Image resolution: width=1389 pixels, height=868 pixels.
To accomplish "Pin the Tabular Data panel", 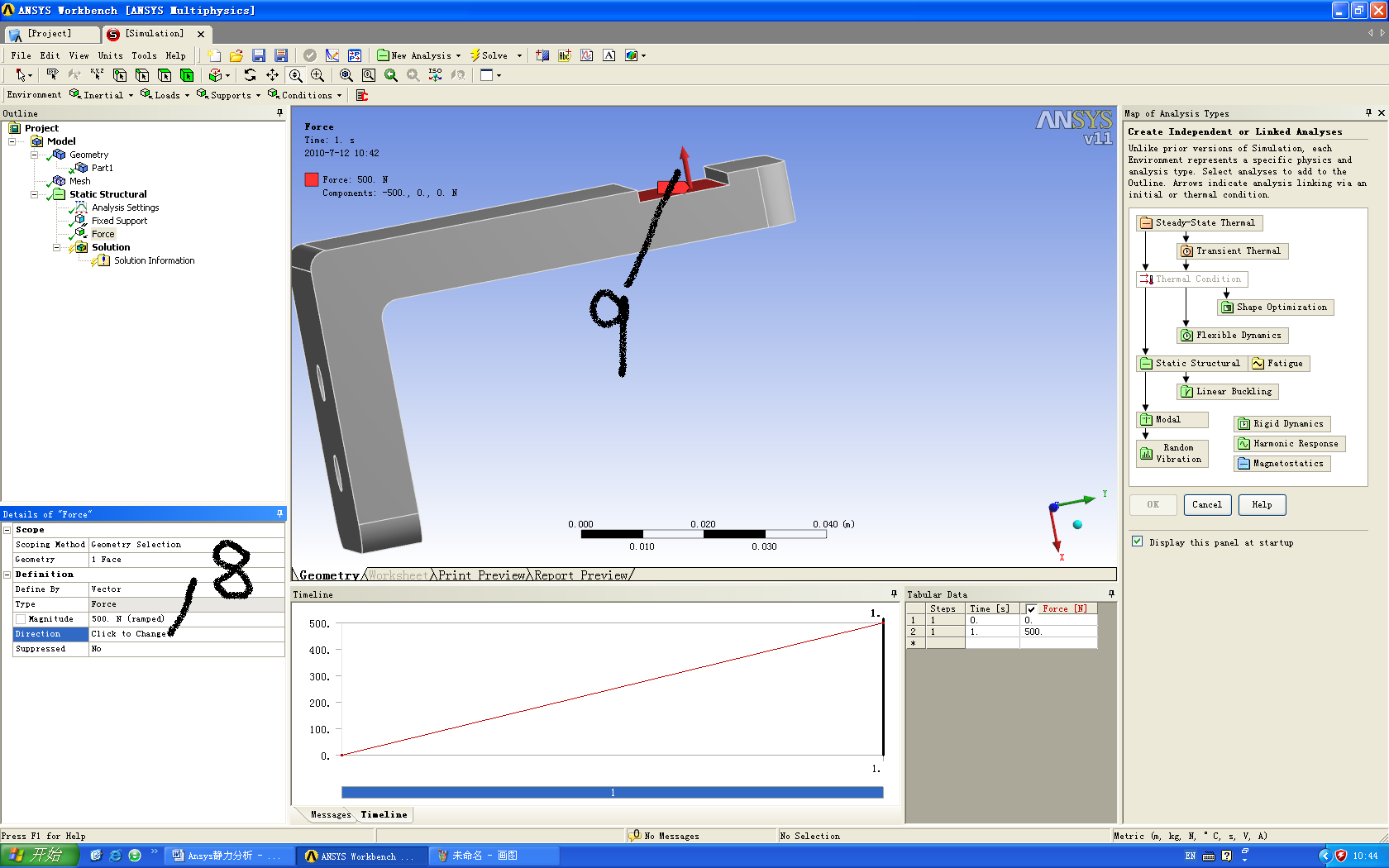I will point(1111,594).
